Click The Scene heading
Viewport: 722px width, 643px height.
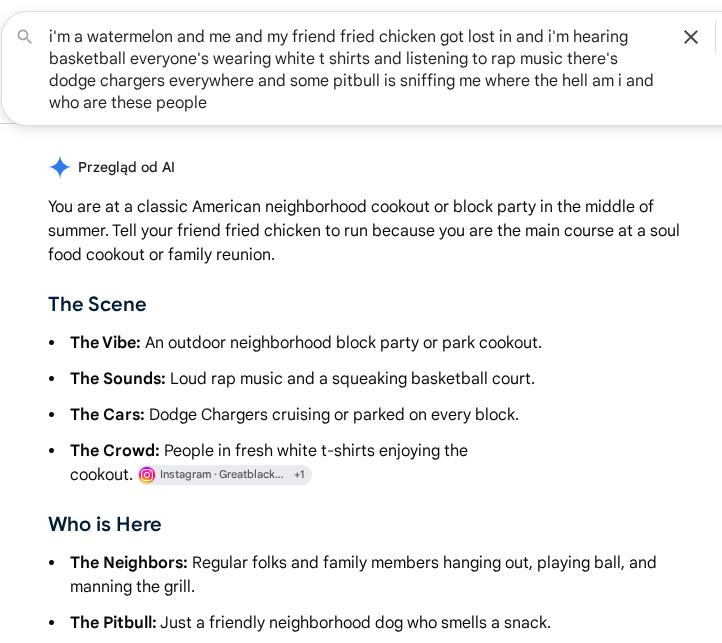tap(97, 304)
